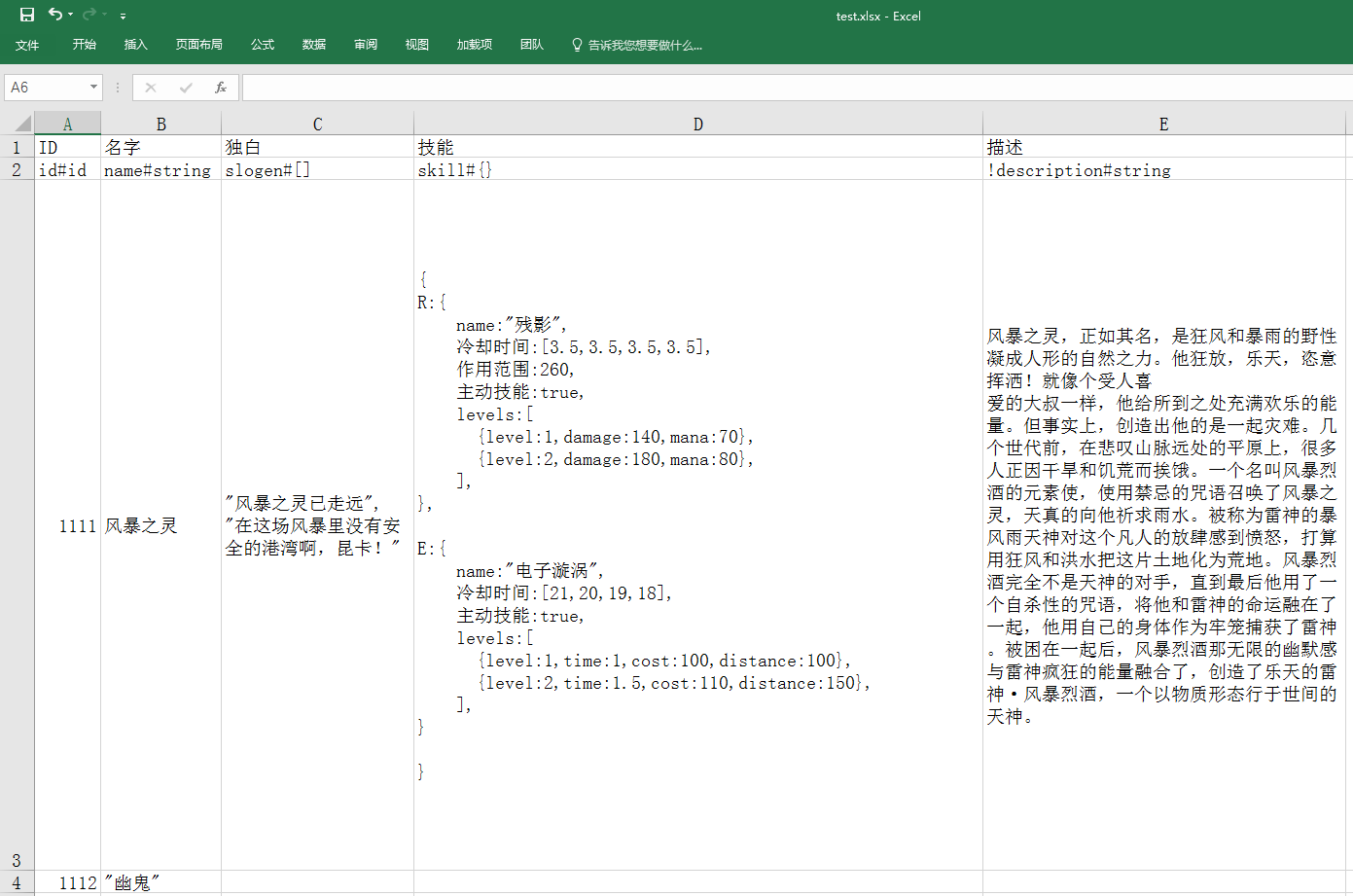Select row 4 header
The width and height of the screenshot is (1353, 896).
17,882
